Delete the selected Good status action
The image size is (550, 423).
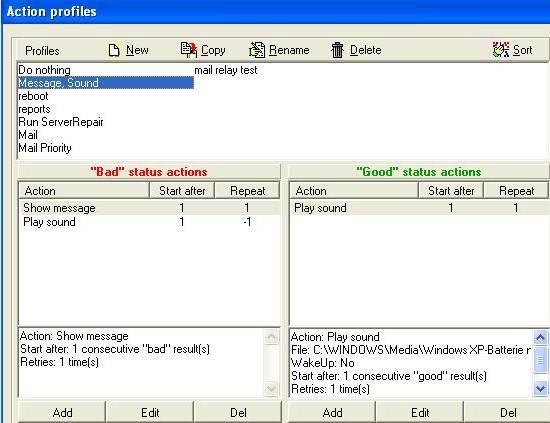(508, 412)
